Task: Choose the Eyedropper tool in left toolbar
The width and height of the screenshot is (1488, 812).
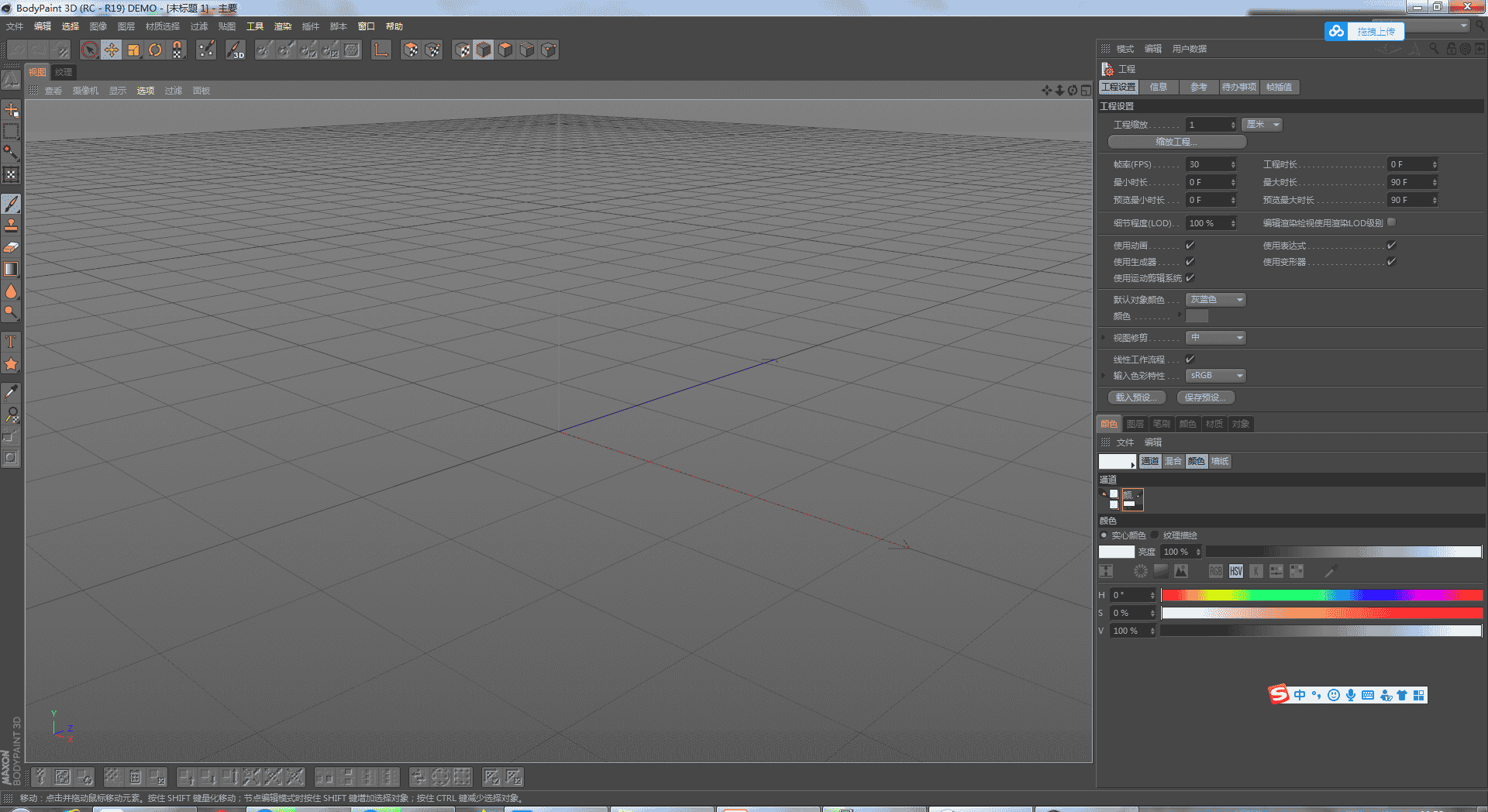Action: click(11, 393)
